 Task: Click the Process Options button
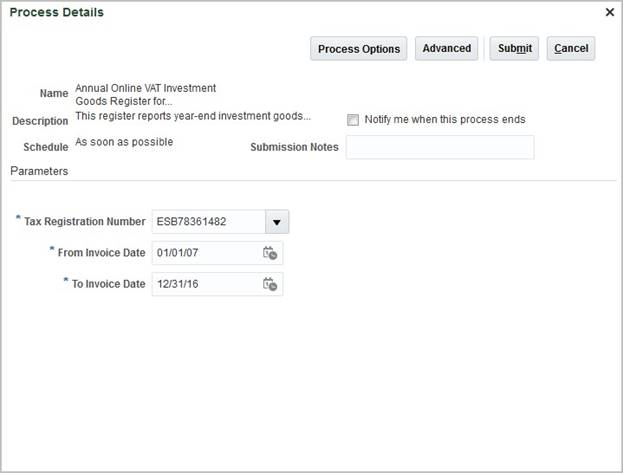pyautogui.click(x=359, y=48)
